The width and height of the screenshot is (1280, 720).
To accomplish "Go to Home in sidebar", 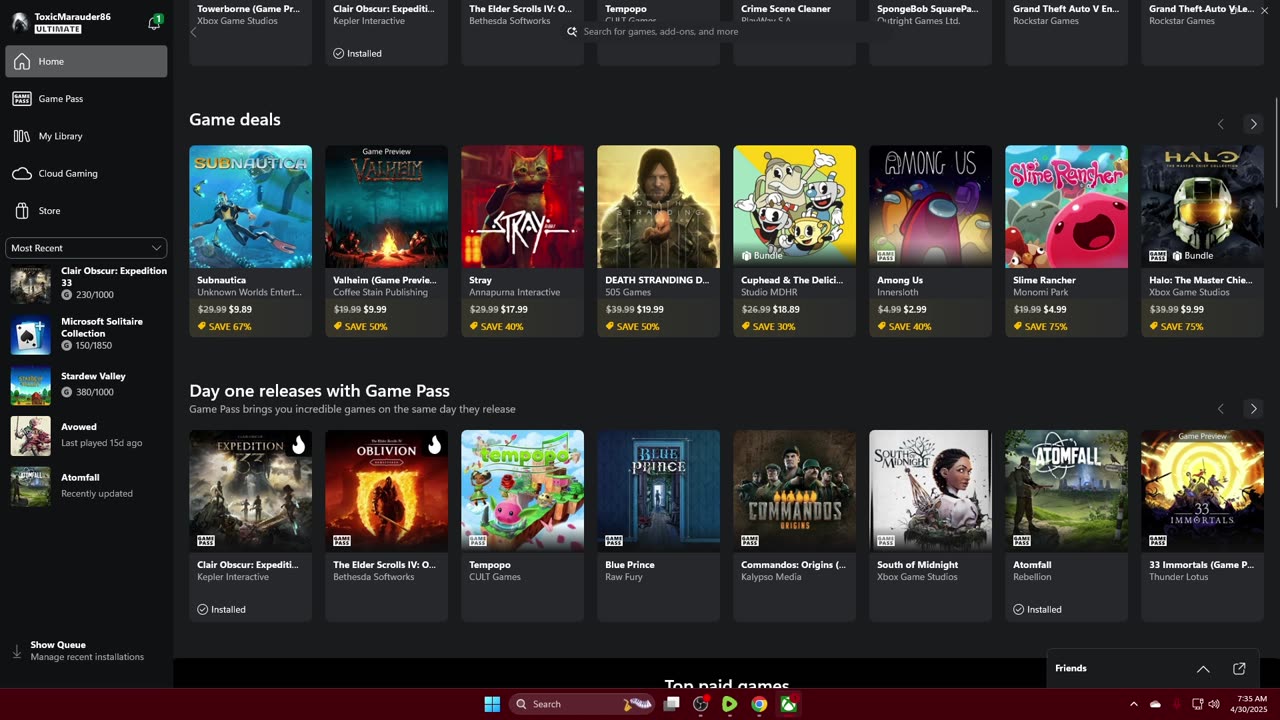I will tap(86, 61).
